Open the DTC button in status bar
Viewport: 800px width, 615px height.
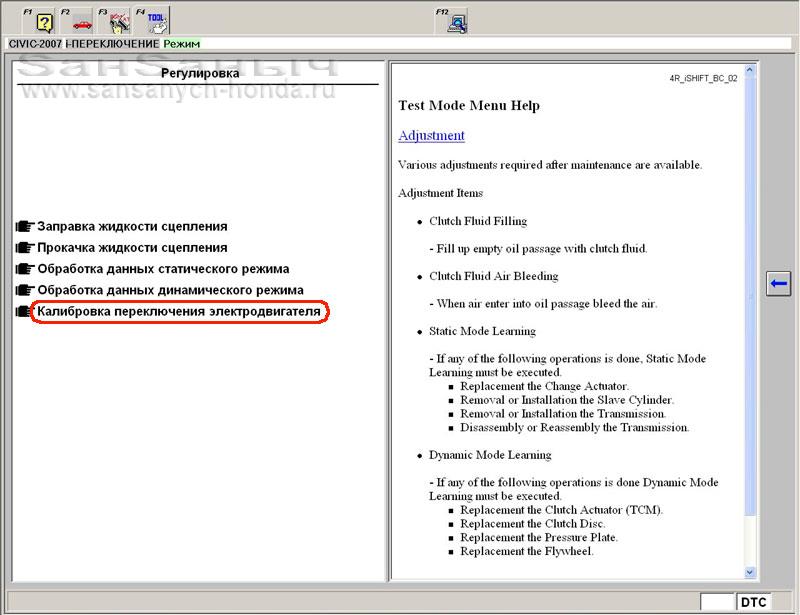(753, 602)
